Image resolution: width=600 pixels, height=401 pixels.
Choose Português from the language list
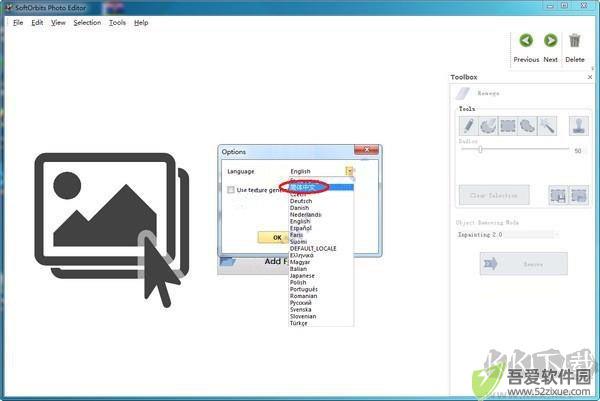[x=321, y=289]
